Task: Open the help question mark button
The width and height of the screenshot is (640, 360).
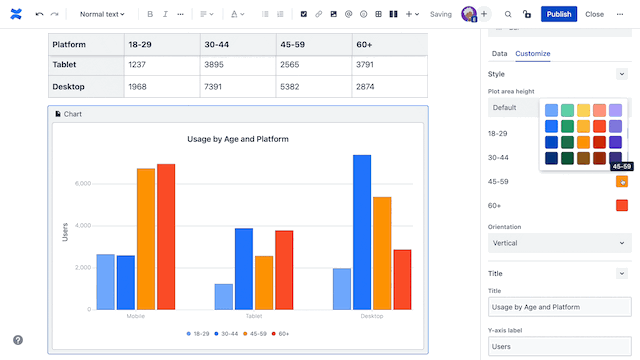Action: (18, 340)
